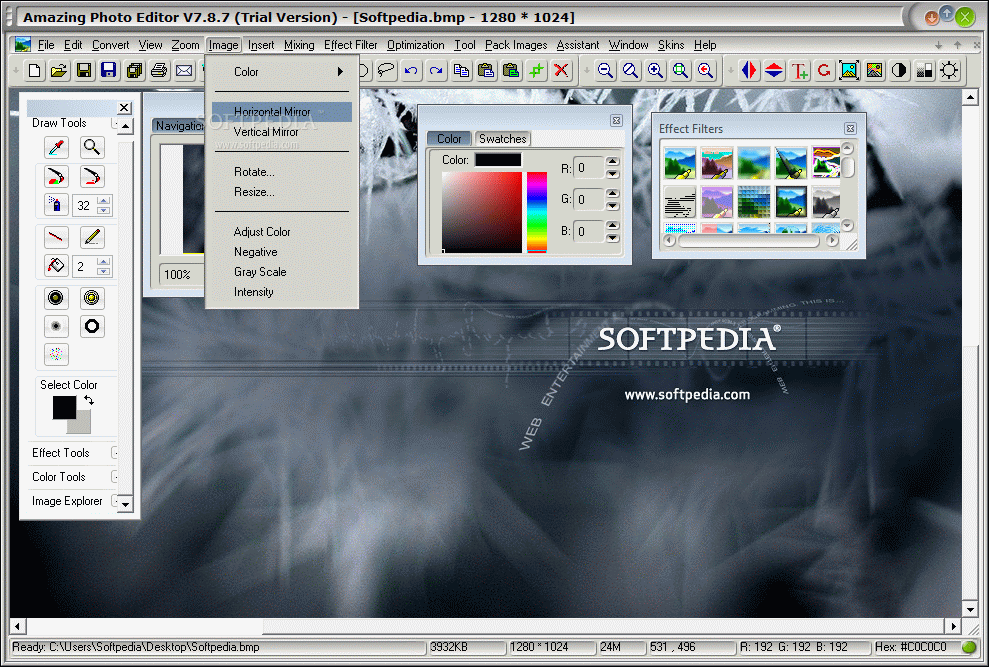The height and width of the screenshot is (667, 989).
Task: Undo the last action
Action: coord(411,70)
